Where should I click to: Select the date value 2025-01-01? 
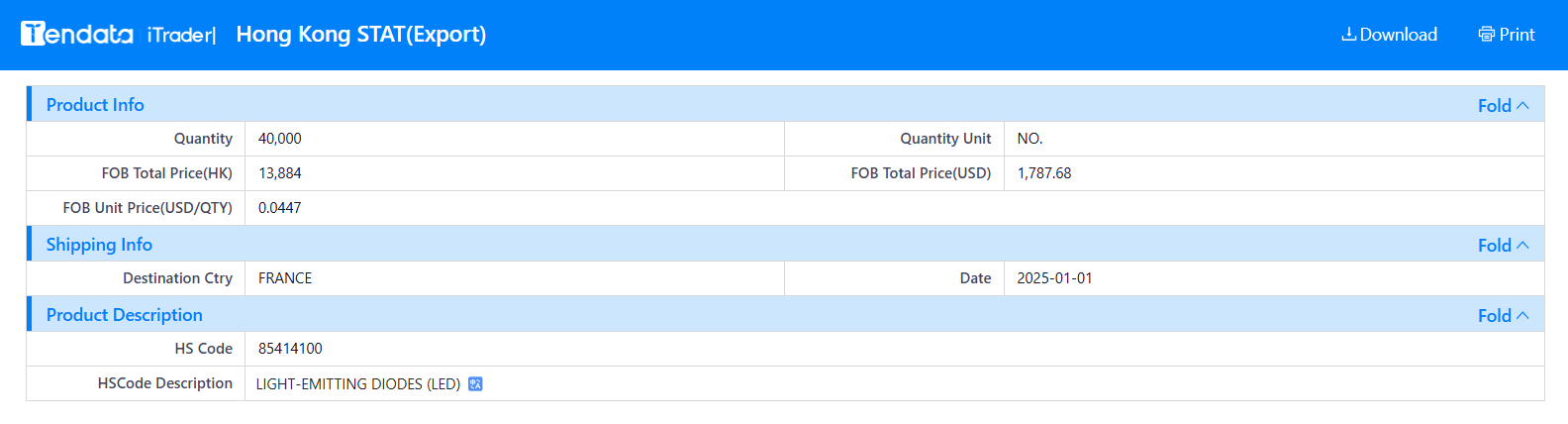1054,278
